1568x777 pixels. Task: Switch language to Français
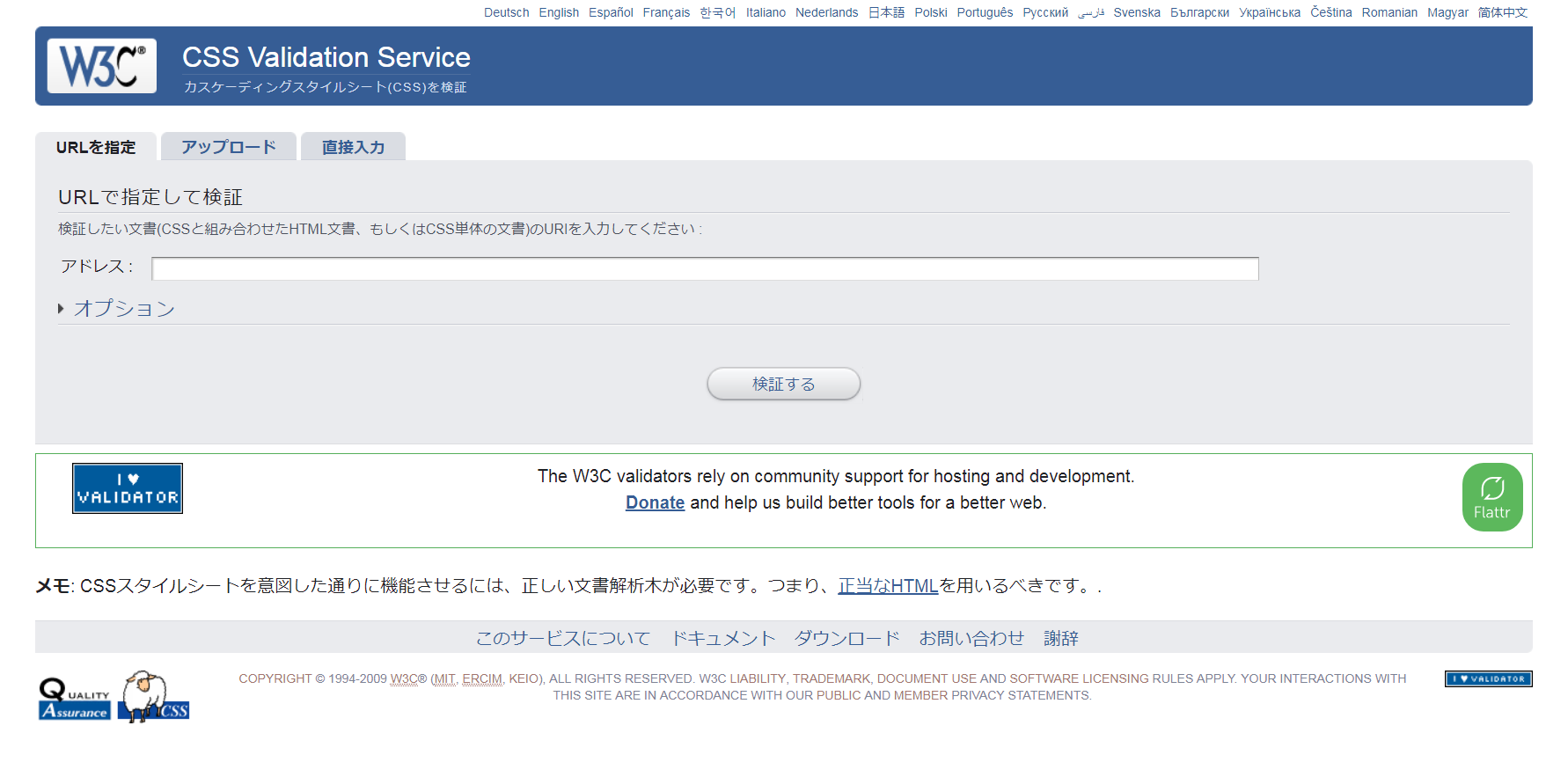(x=666, y=12)
